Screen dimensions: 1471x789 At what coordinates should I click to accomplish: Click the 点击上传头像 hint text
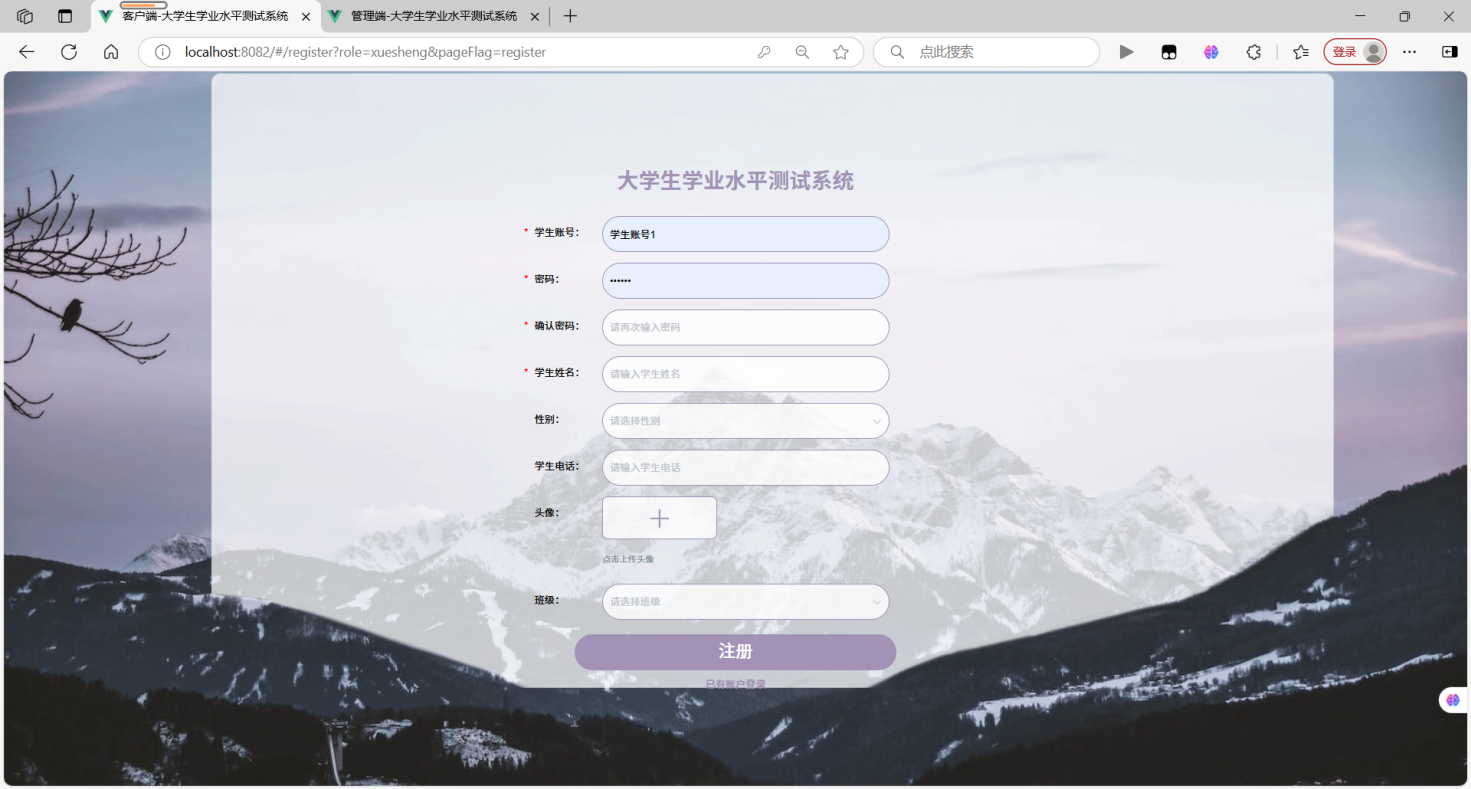click(x=628, y=559)
